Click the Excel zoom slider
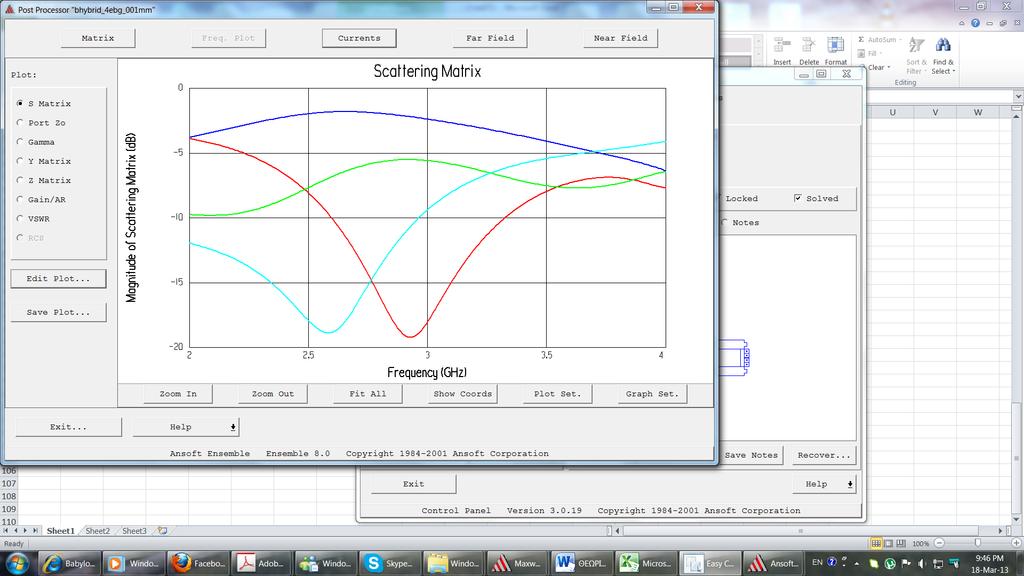The image size is (1024, 576). [978, 543]
